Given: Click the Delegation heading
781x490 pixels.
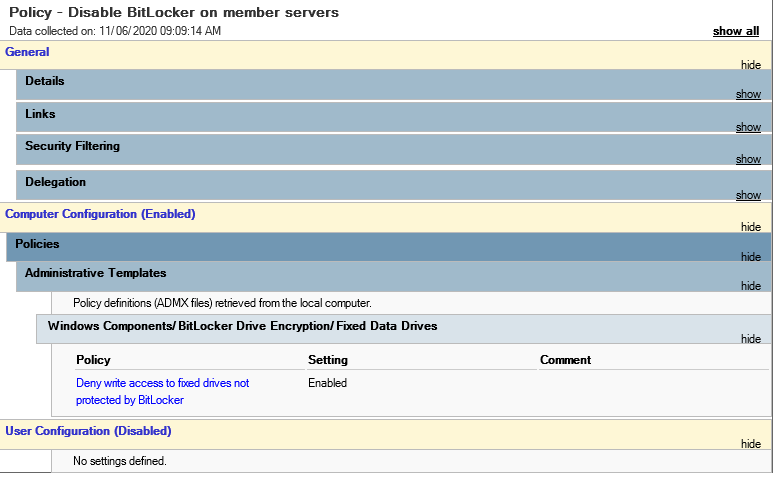Looking at the screenshot, I should [55, 182].
